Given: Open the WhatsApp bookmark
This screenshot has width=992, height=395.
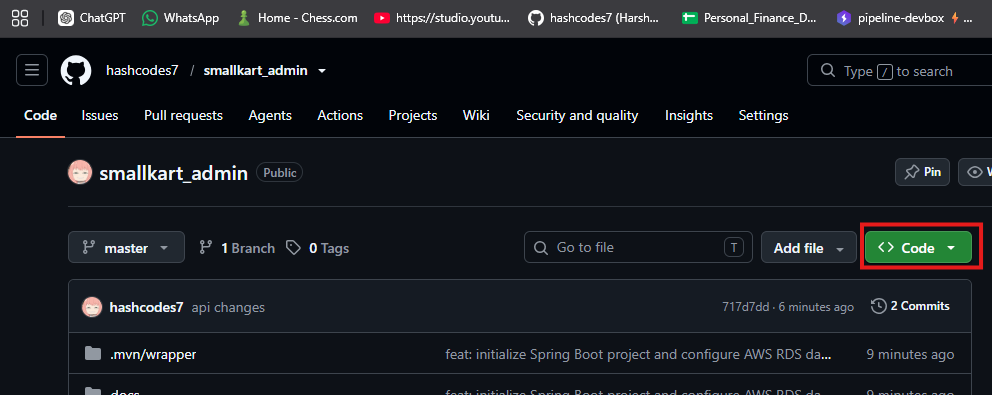Looking at the screenshot, I should (180, 18).
